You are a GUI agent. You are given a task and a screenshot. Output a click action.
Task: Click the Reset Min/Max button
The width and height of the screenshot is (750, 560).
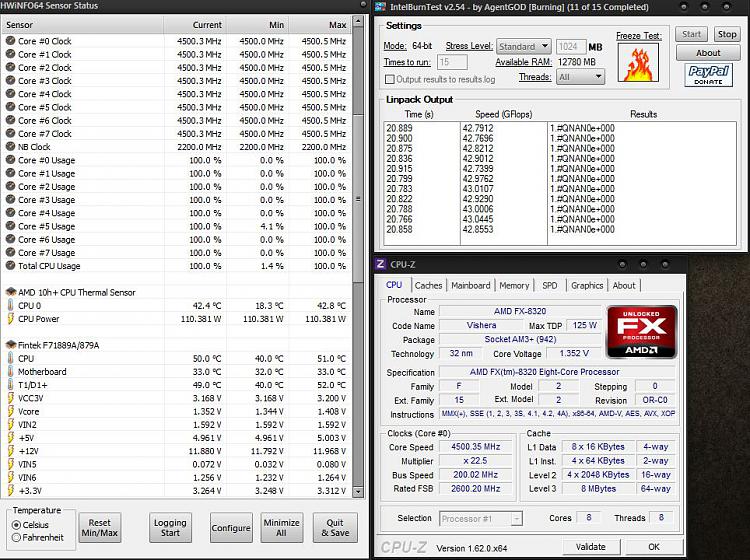(x=99, y=528)
